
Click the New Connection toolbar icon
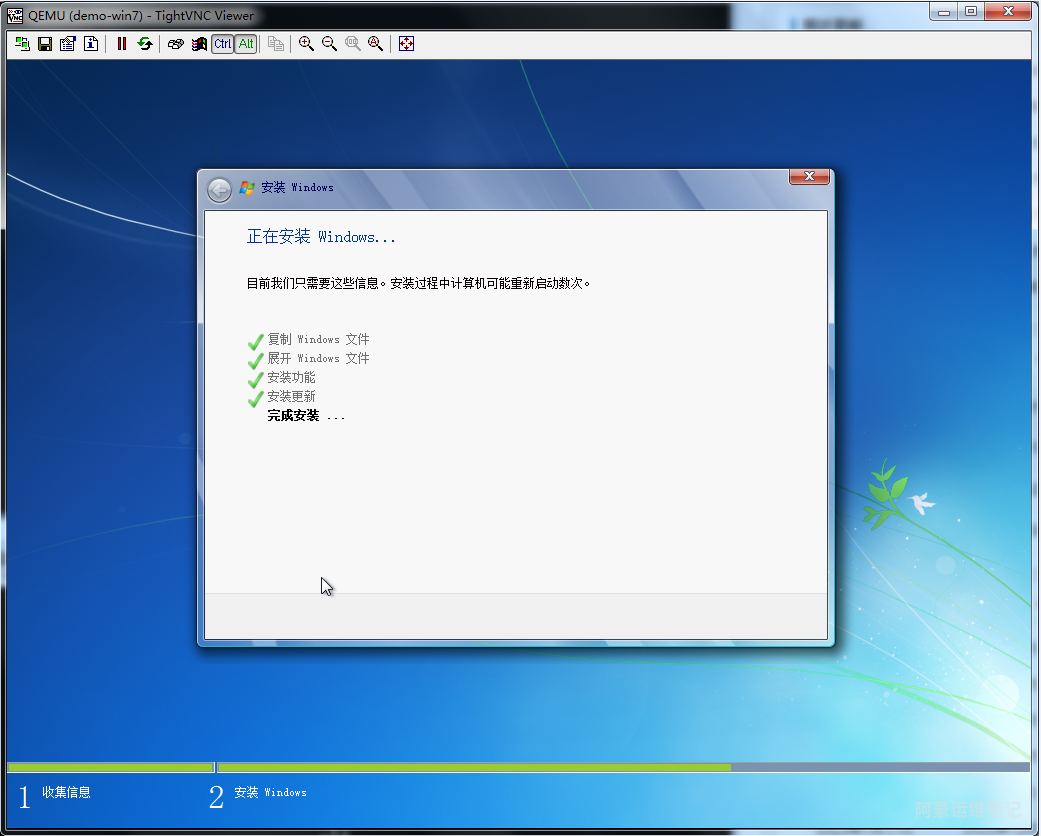[x=22, y=44]
